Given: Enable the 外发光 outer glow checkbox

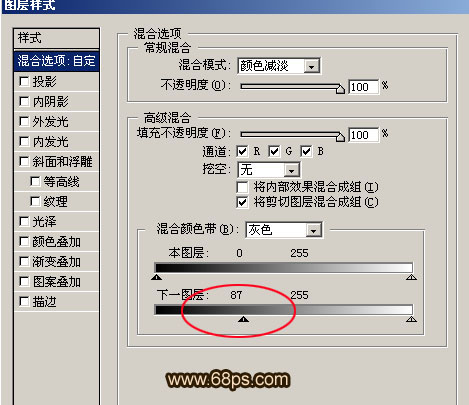Looking at the screenshot, I should pyautogui.click(x=24, y=121).
